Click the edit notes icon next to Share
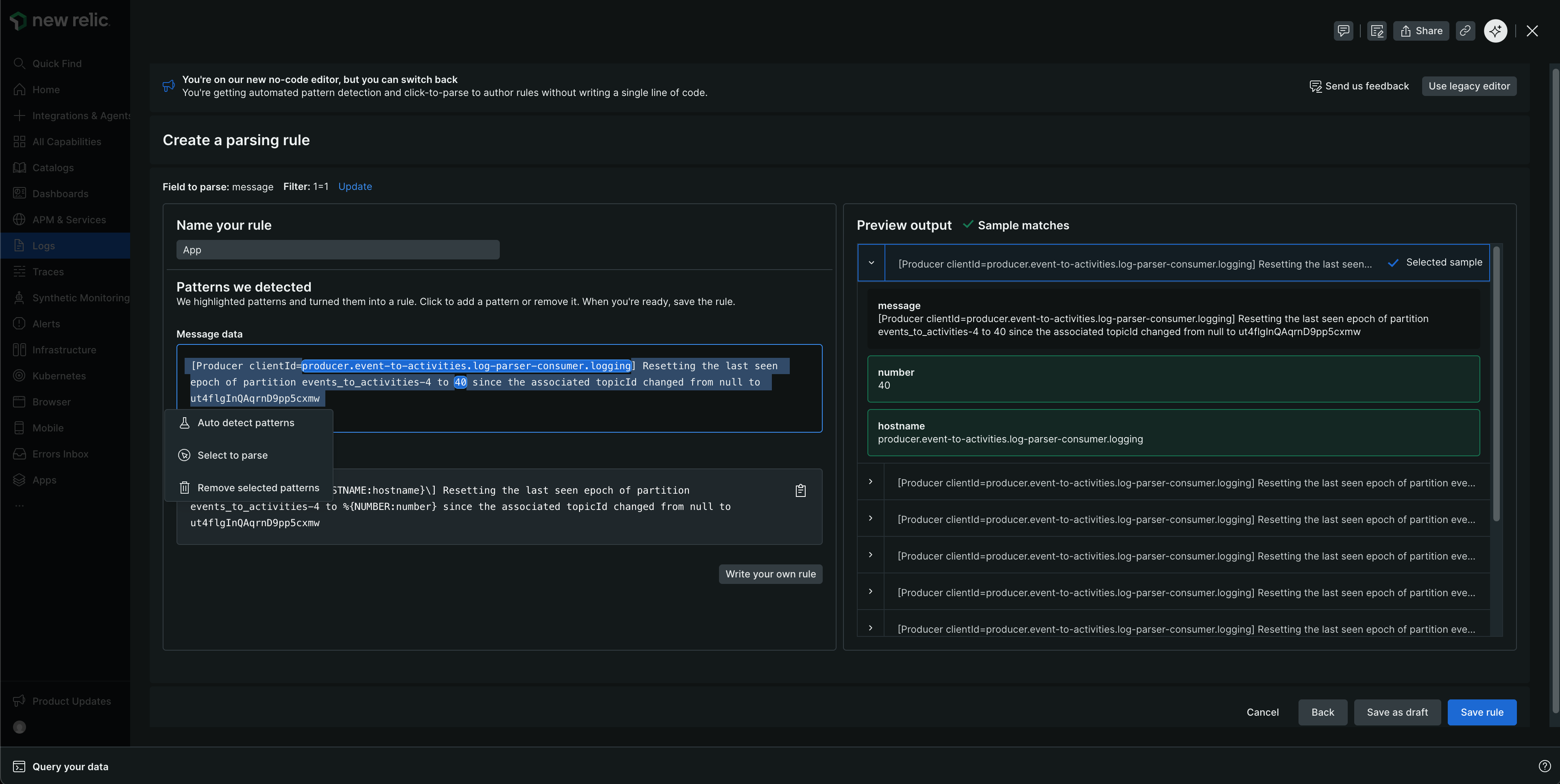 pyautogui.click(x=1377, y=31)
